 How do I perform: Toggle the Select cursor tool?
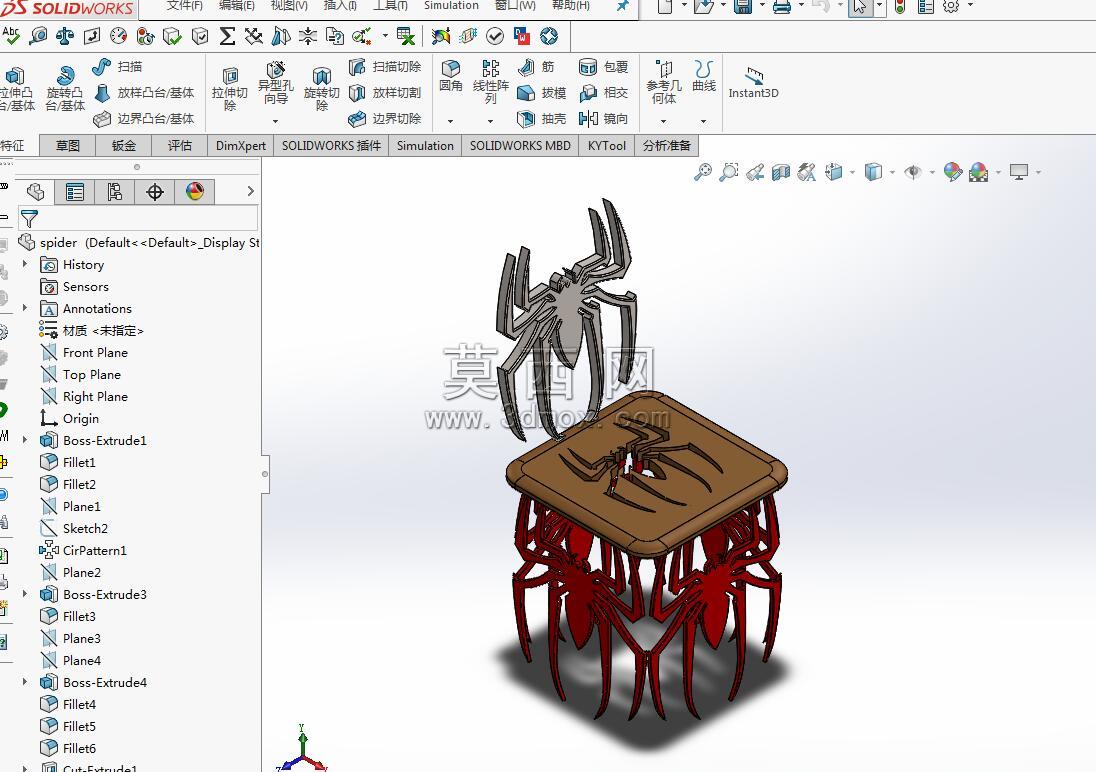860,7
